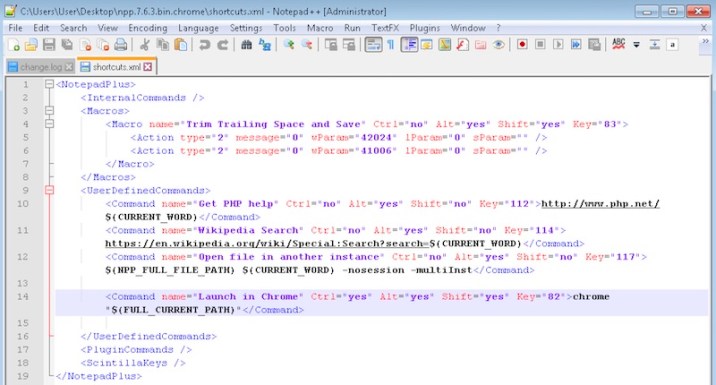Click the Cut scissors icon
716x385 pixels.
[x=144, y=45]
